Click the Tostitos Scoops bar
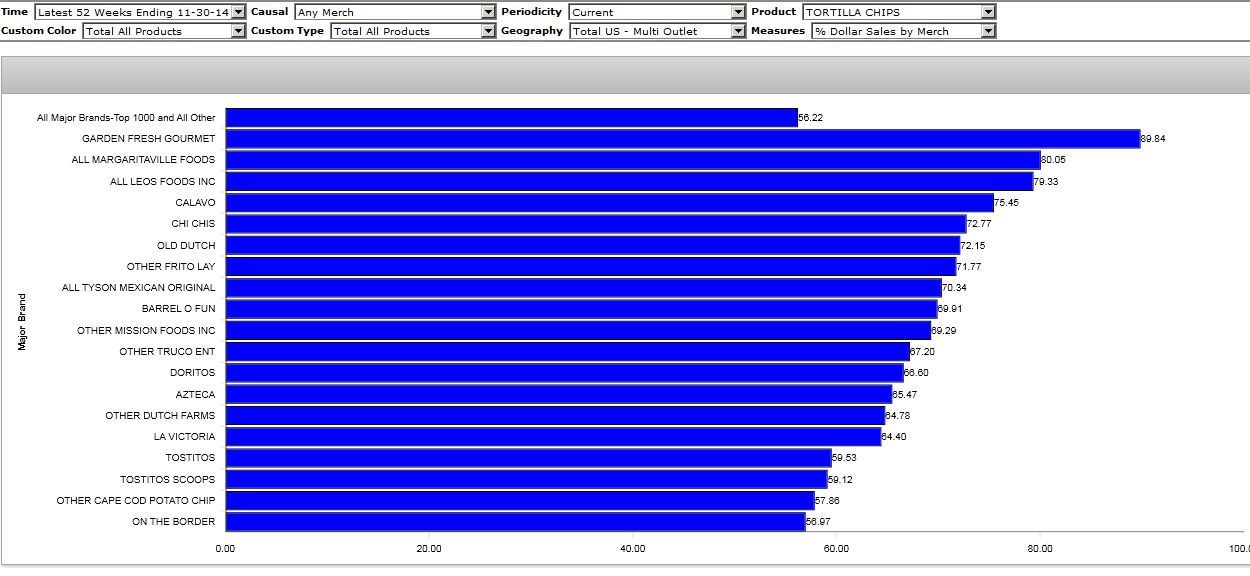The height and width of the screenshot is (576, 1250). (x=526, y=479)
